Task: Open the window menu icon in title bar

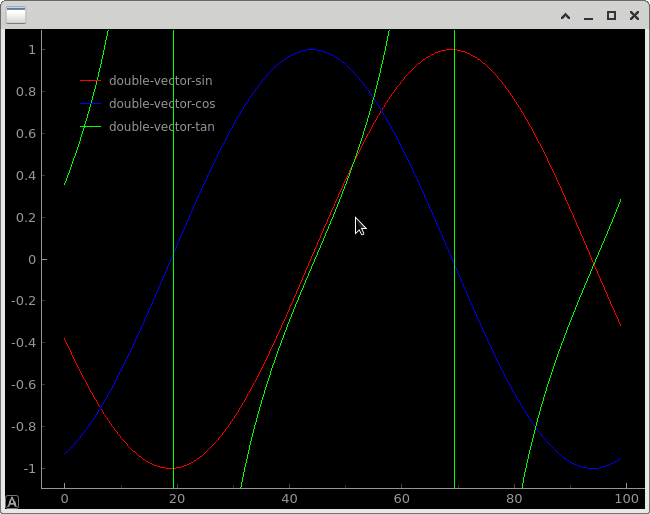Action: (x=17, y=15)
